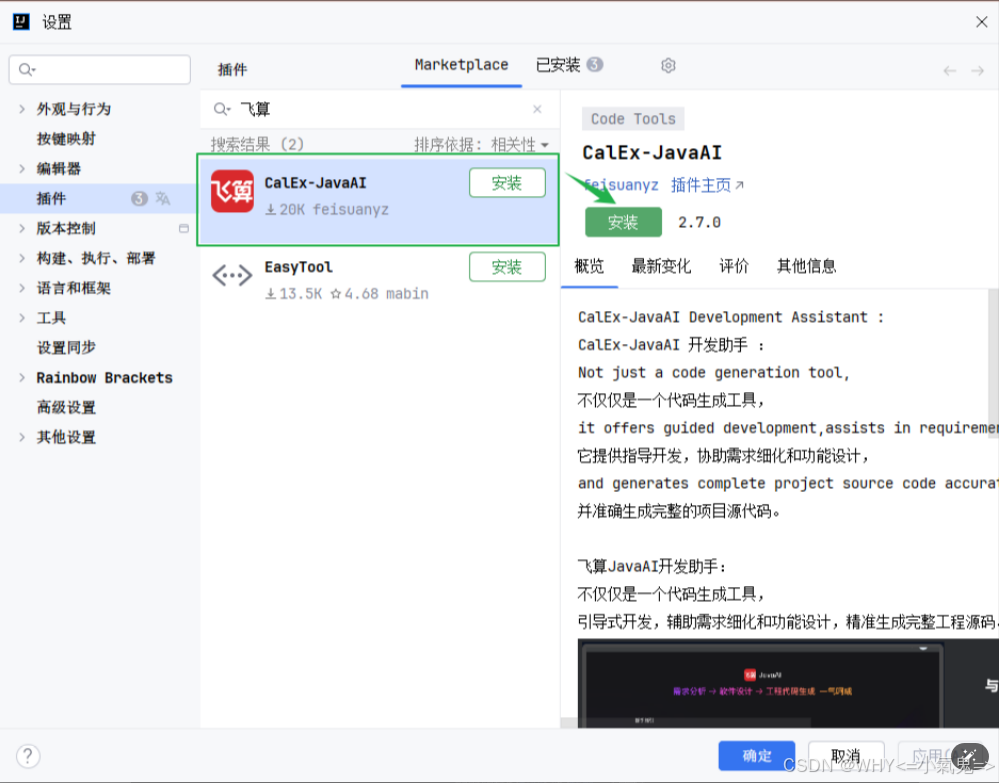Click the CalEx-JavaAI red plugin logo
The width and height of the screenshot is (999, 783).
pyautogui.click(x=232, y=191)
